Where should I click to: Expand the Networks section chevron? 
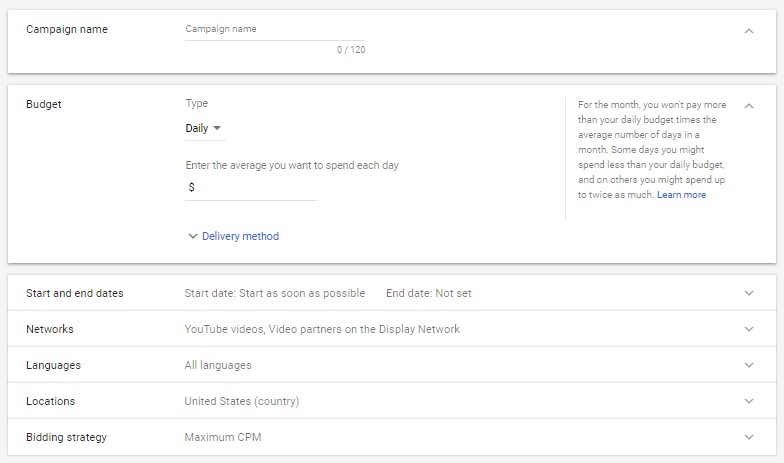[749, 329]
